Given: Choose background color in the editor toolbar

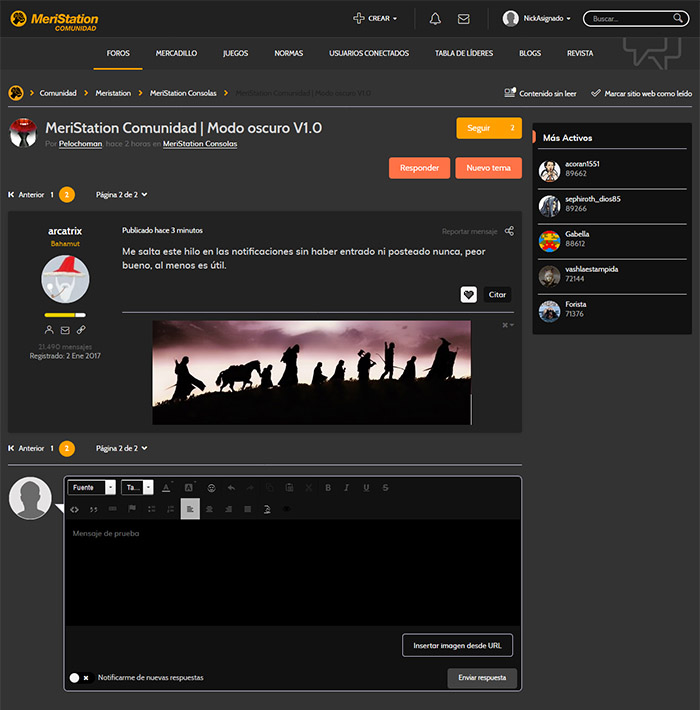Looking at the screenshot, I should pos(189,488).
